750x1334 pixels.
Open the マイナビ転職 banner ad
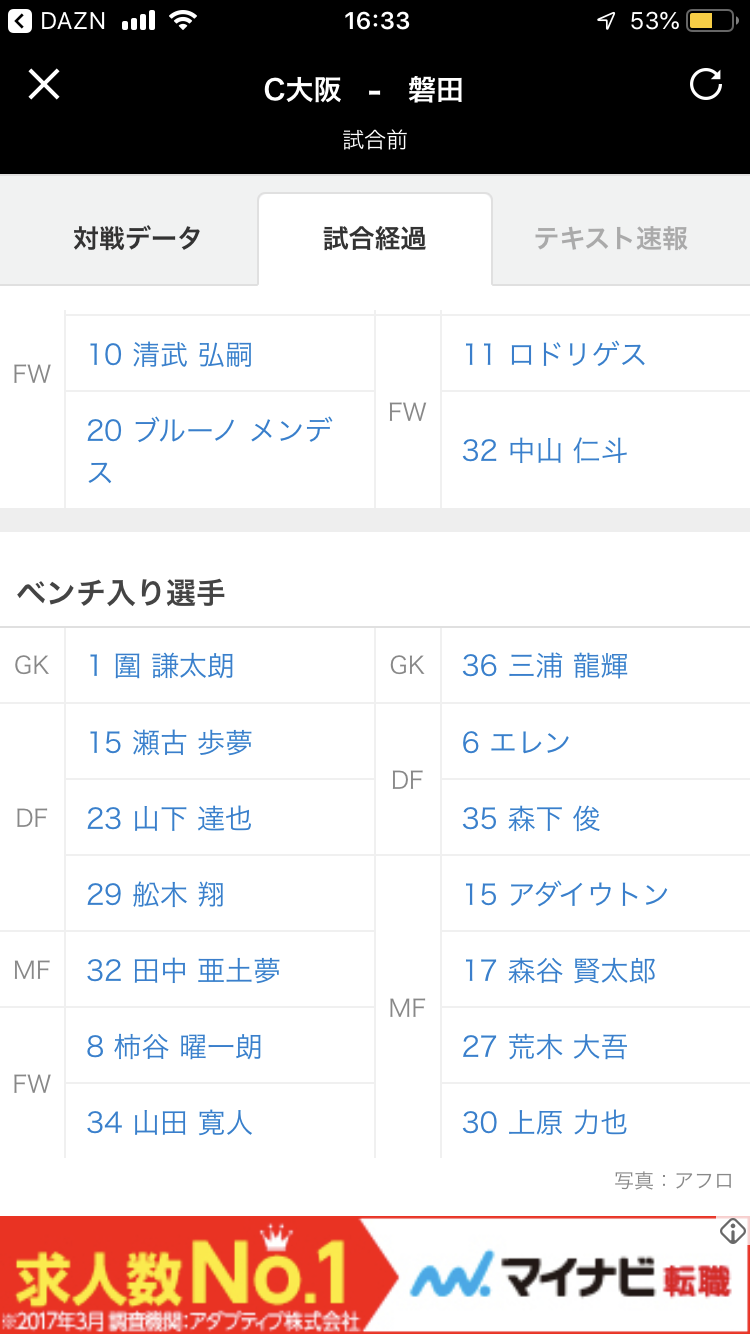(375, 1275)
